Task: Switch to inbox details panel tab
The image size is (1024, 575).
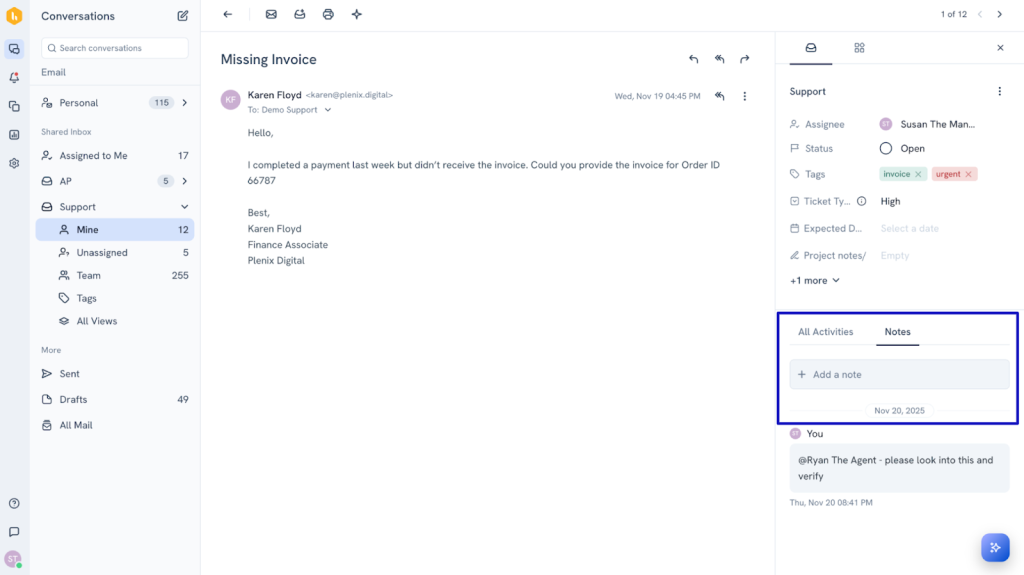Action: [810, 48]
